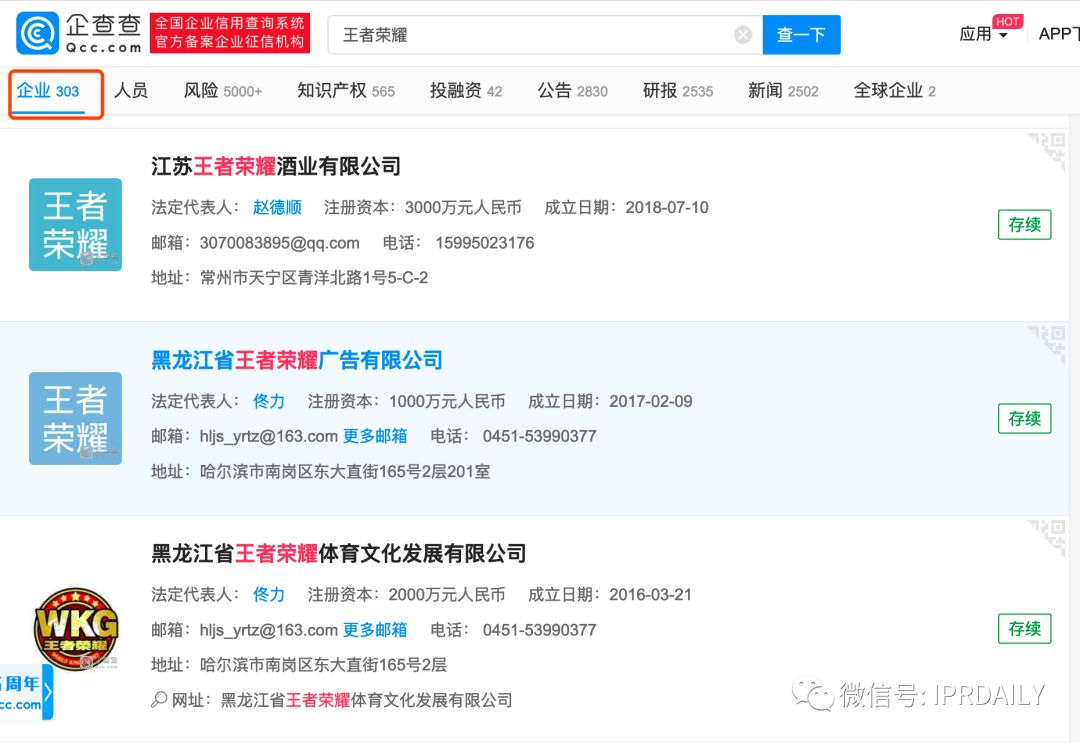This screenshot has width=1080, height=743.
Task: Open the 全球企业 2 tab
Action: (895, 90)
